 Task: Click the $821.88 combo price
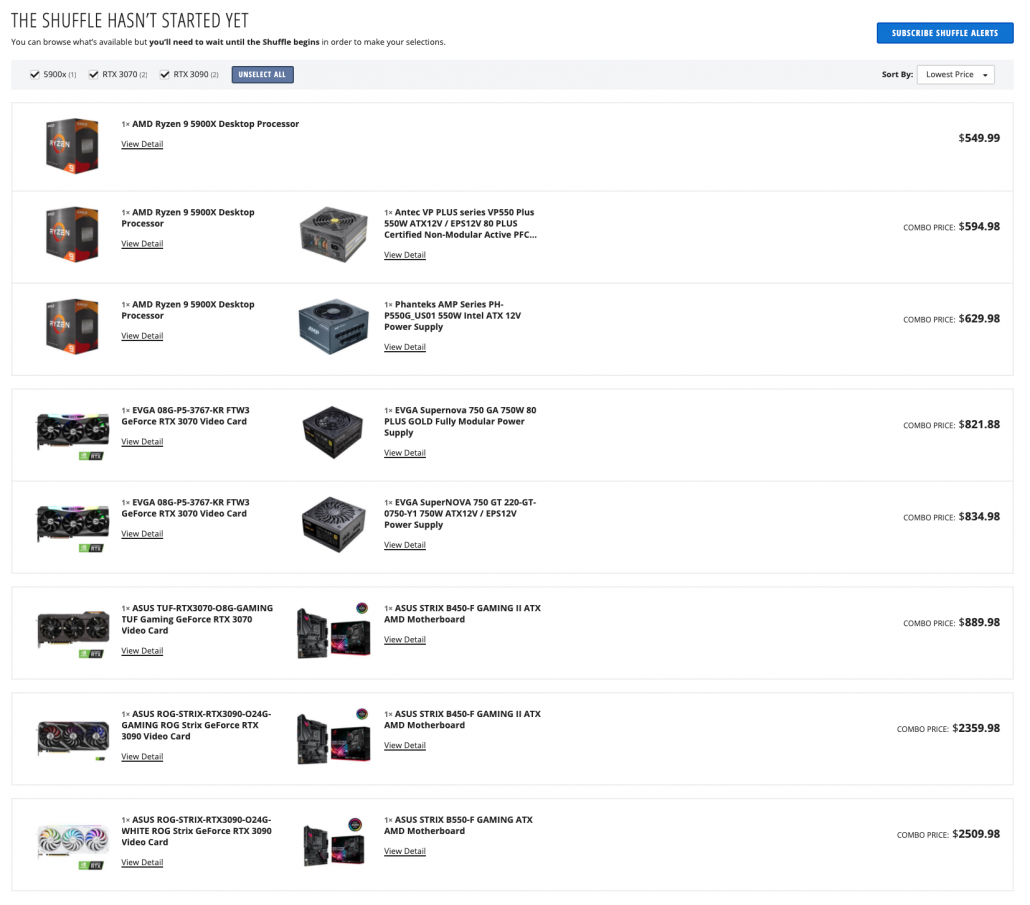click(x=979, y=424)
